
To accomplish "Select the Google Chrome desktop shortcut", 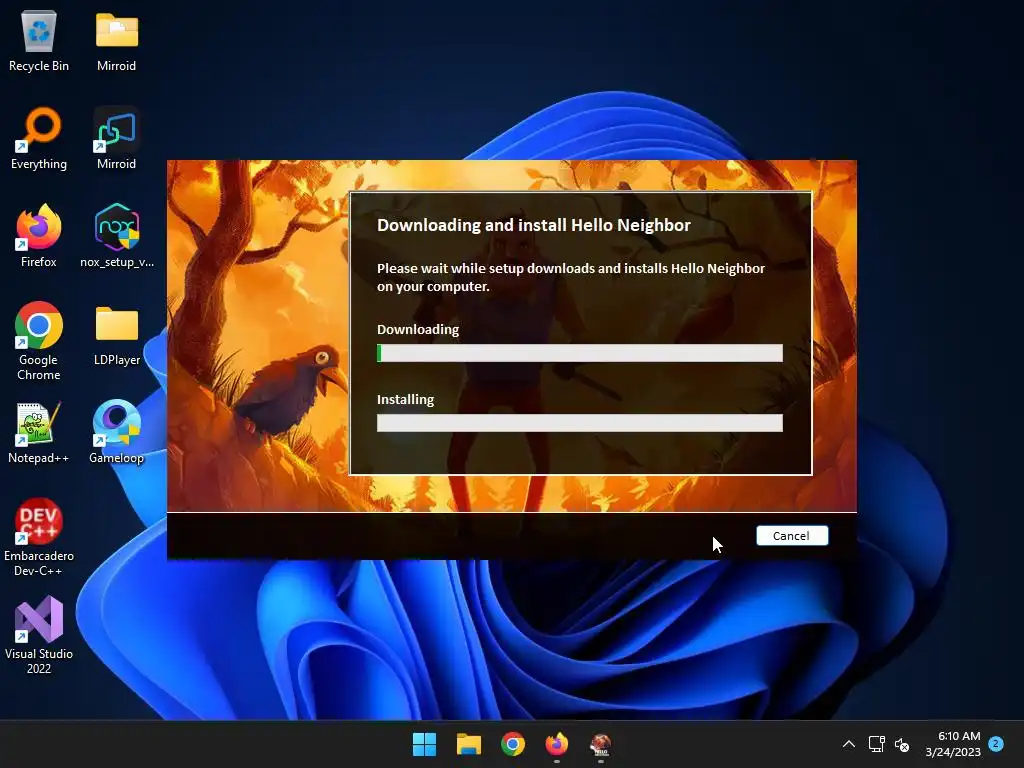I will pos(39,341).
